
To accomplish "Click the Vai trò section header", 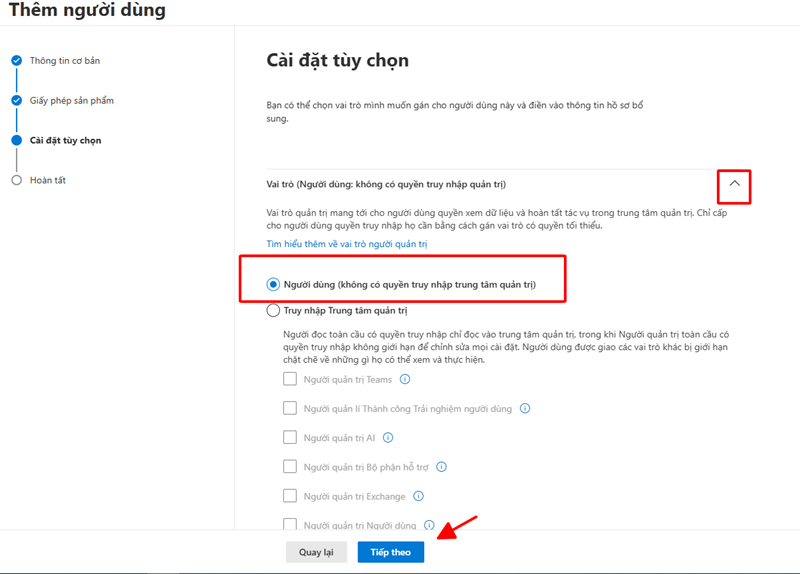I will [x=386, y=185].
